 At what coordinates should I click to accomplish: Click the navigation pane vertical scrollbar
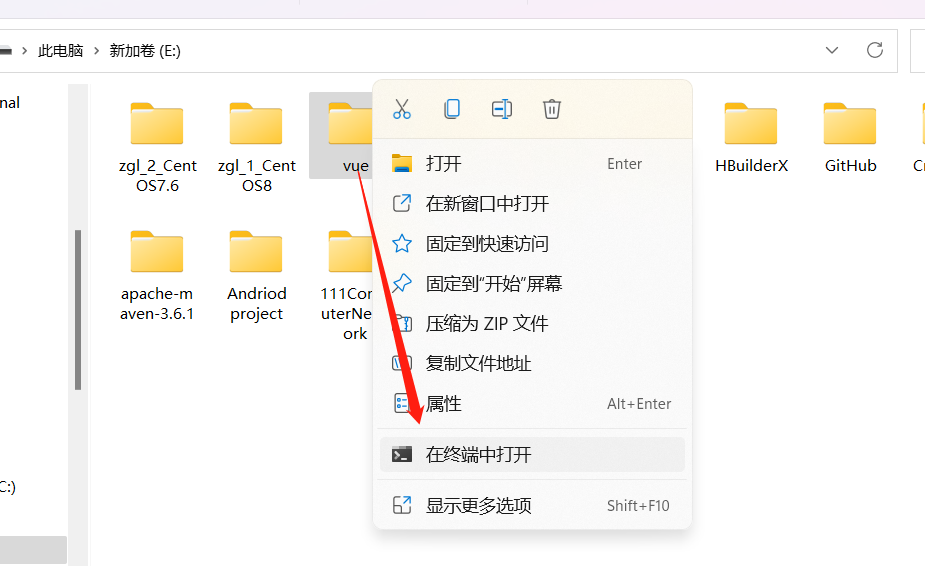point(77,310)
